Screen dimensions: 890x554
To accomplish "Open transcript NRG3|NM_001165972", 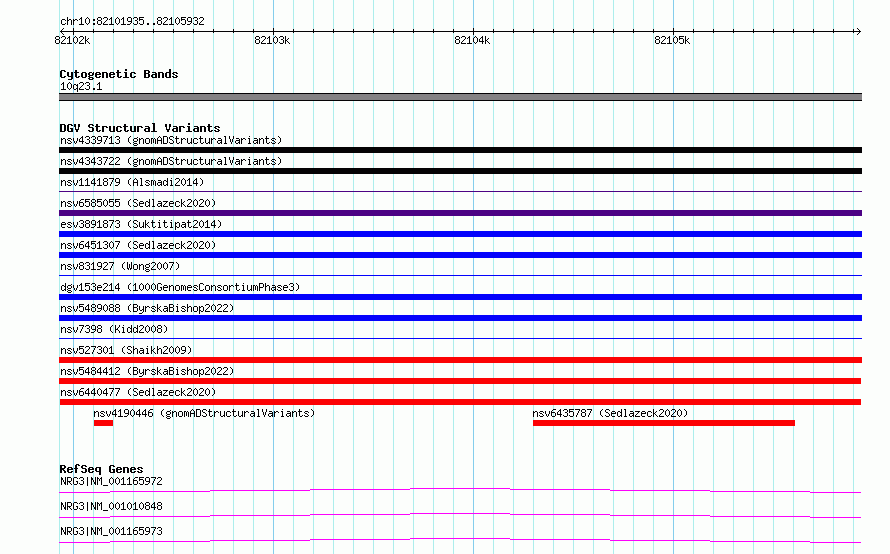I will (111, 481).
